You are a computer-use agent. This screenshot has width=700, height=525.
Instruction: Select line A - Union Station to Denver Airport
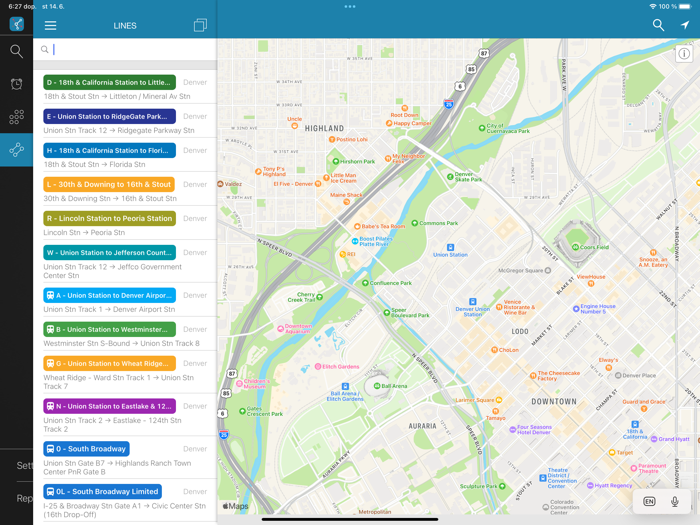pos(109,296)
